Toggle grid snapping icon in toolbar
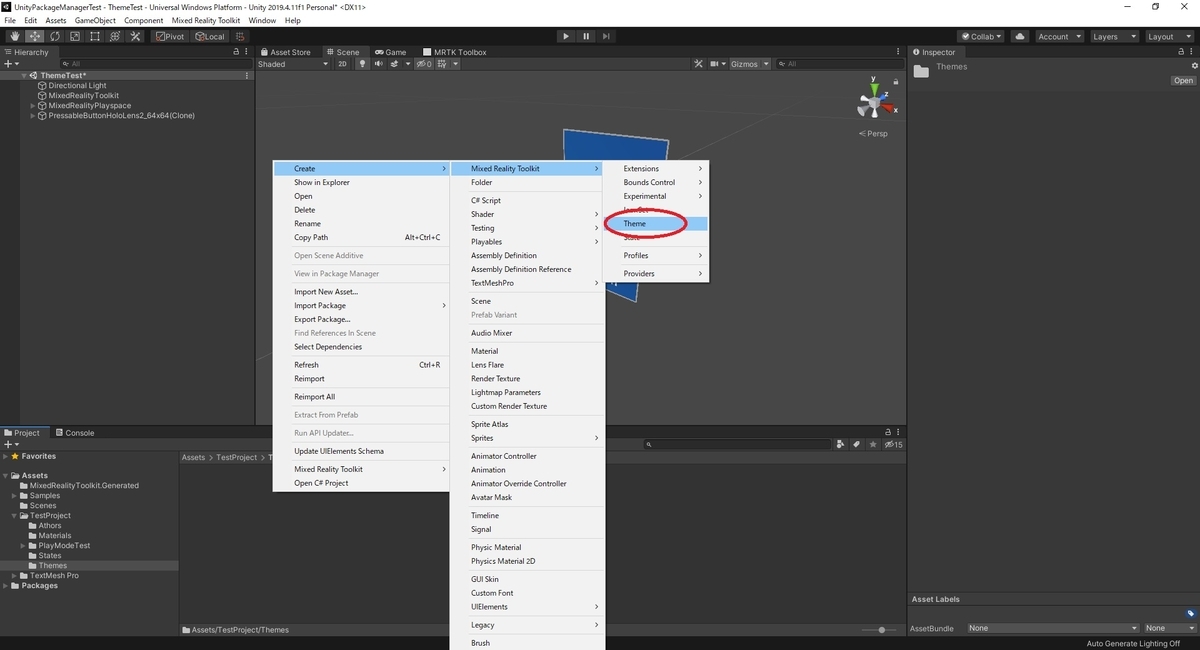 (241, 36)
